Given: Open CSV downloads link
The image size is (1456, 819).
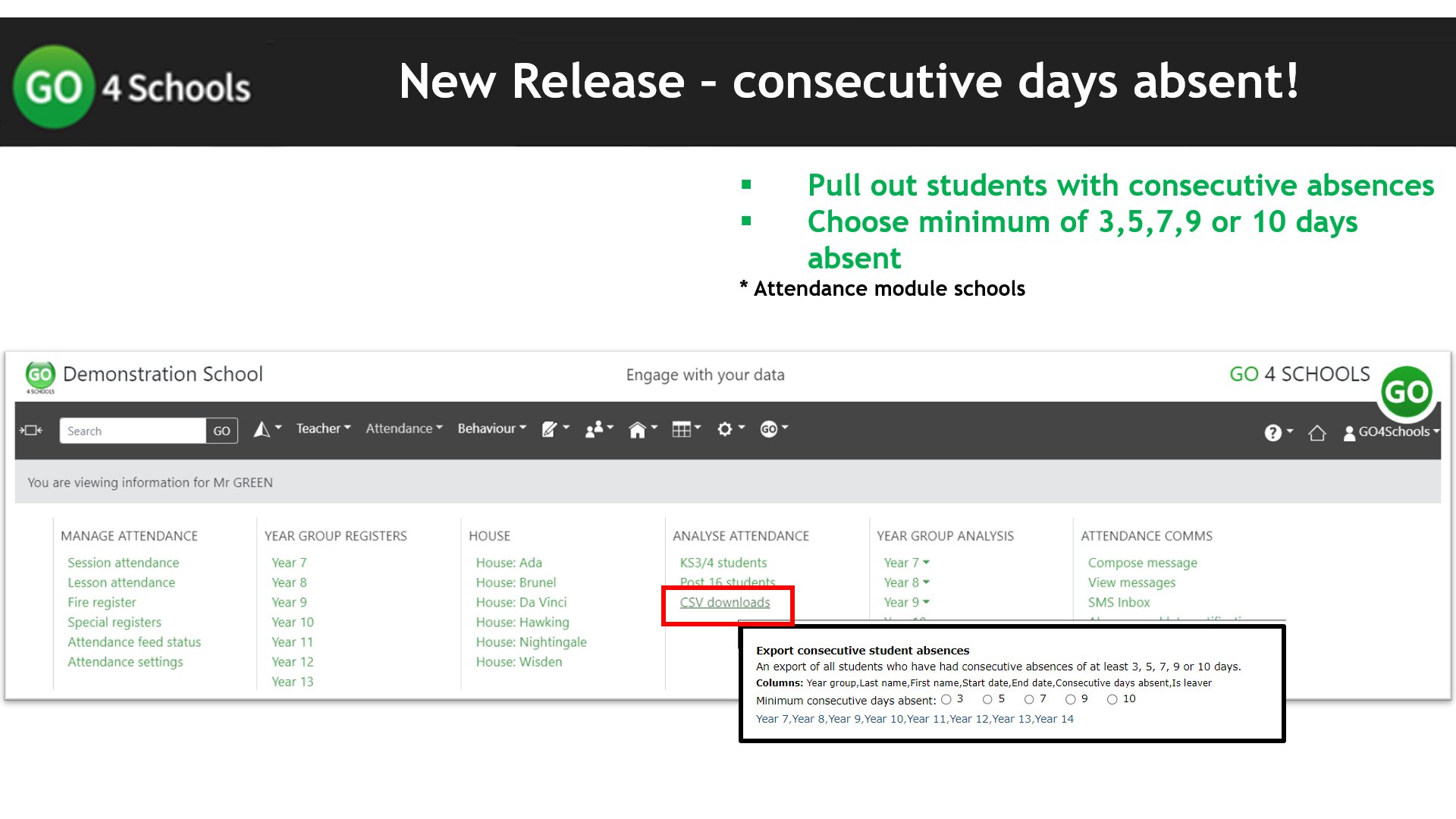Looking at the screenshot, I should coord(725,602).
